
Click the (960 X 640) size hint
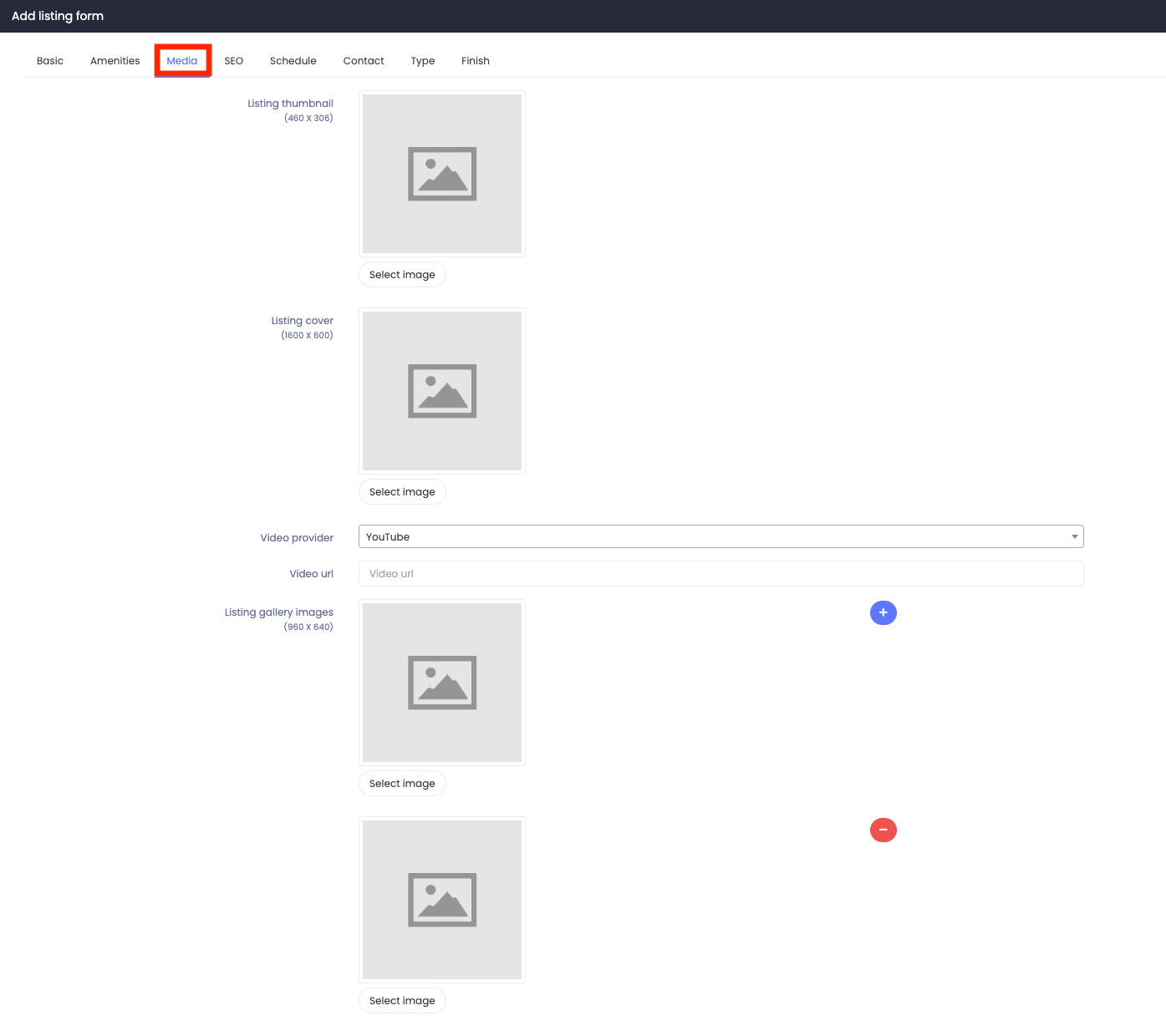point(308,627)
